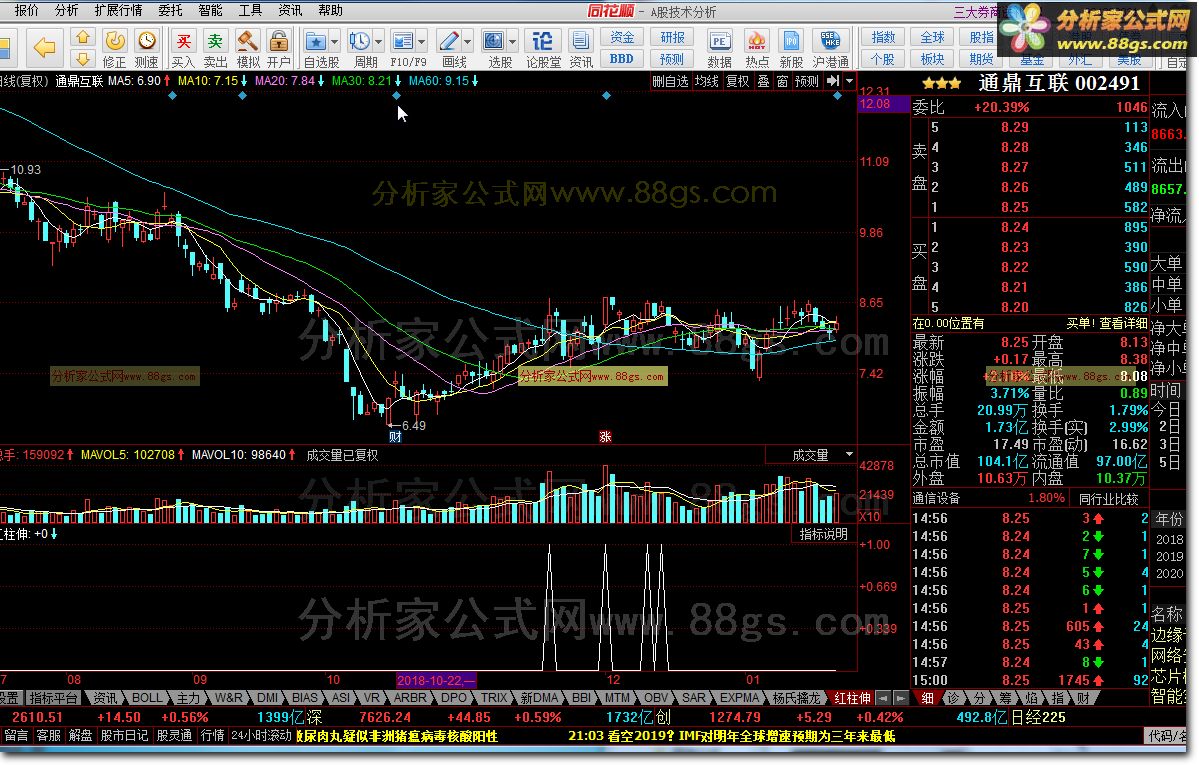Toggle the 复权 adjusted price option
Viewport: 1199px width, 765px height.
coord(737,81)
